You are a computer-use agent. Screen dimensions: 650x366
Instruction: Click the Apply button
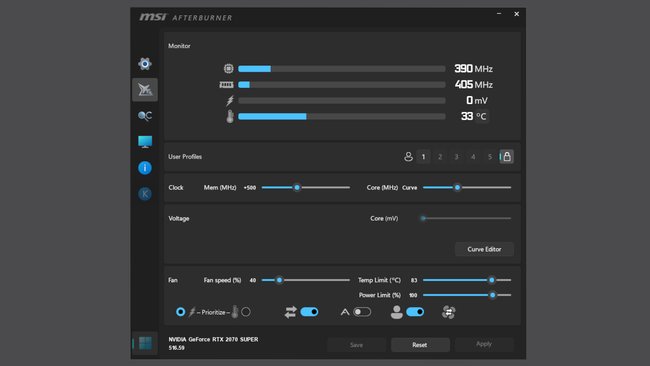point(484,344)
